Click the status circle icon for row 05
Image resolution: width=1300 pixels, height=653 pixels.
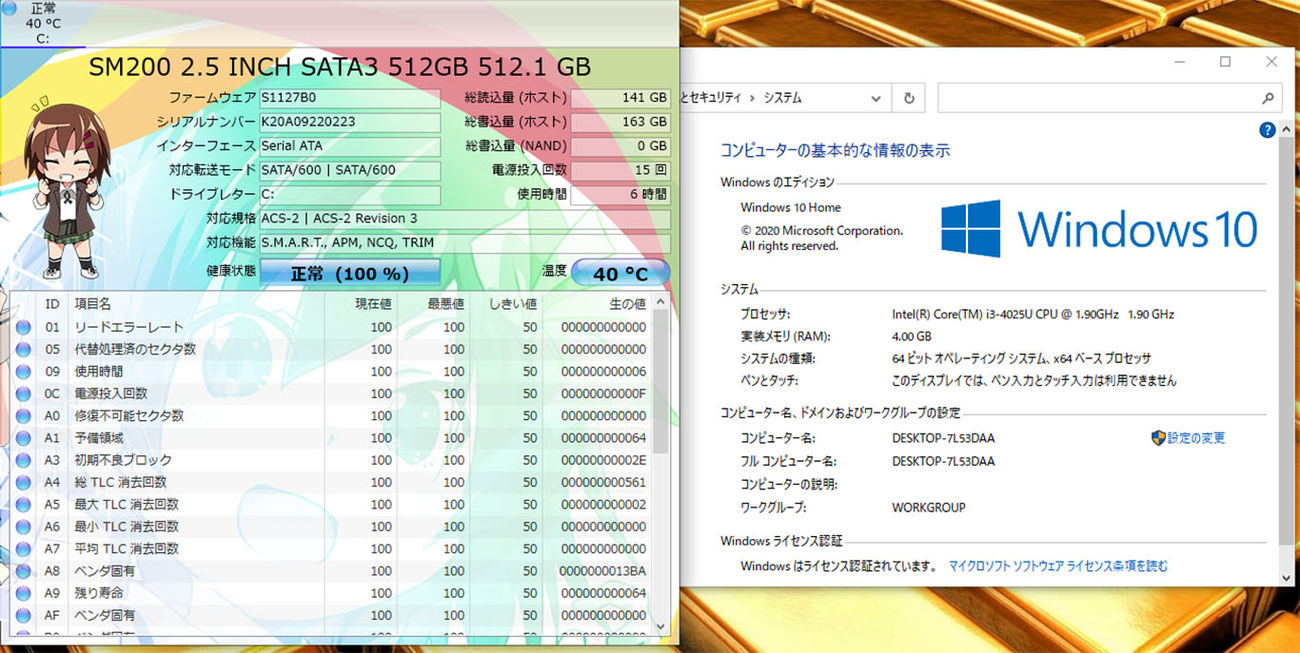[x=23, y=350]
